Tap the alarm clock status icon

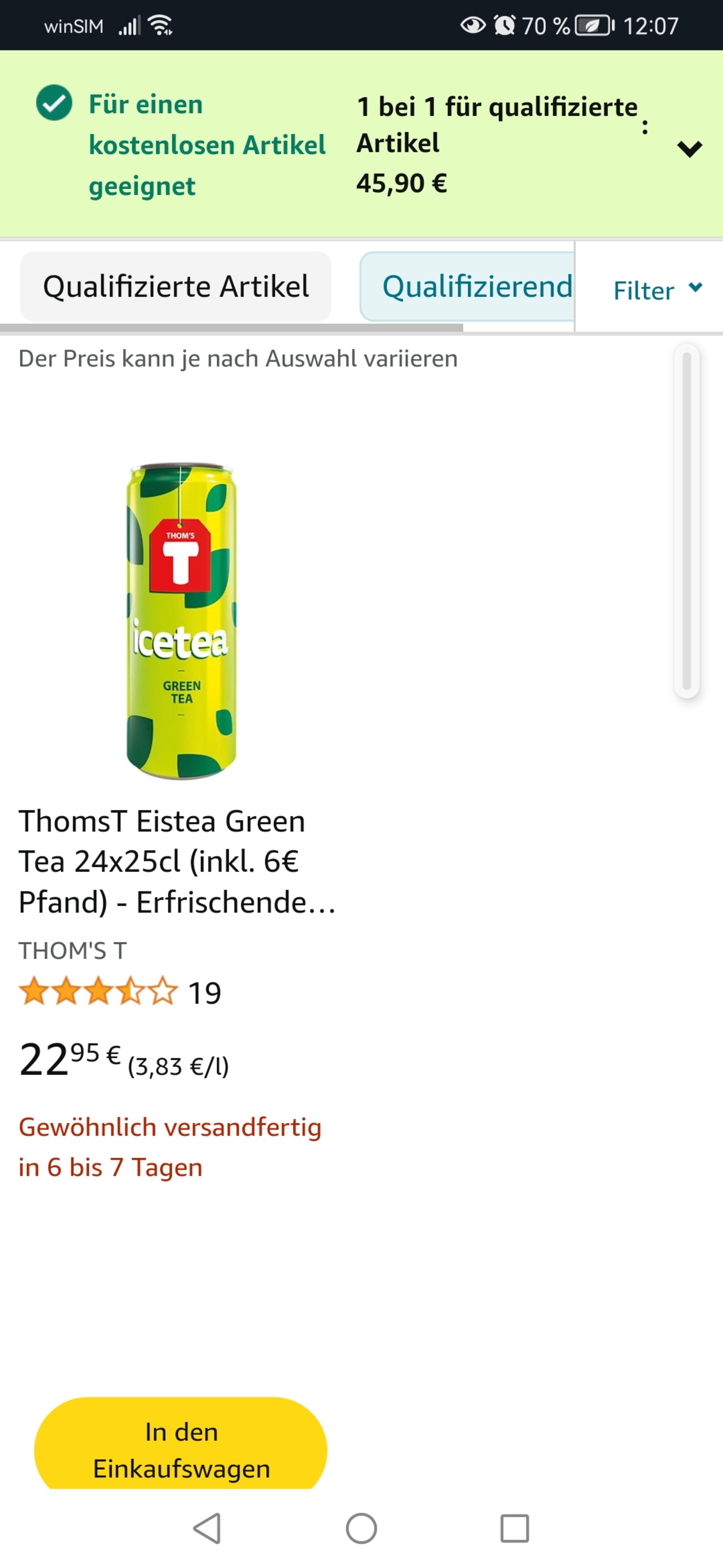pos(505,26)
